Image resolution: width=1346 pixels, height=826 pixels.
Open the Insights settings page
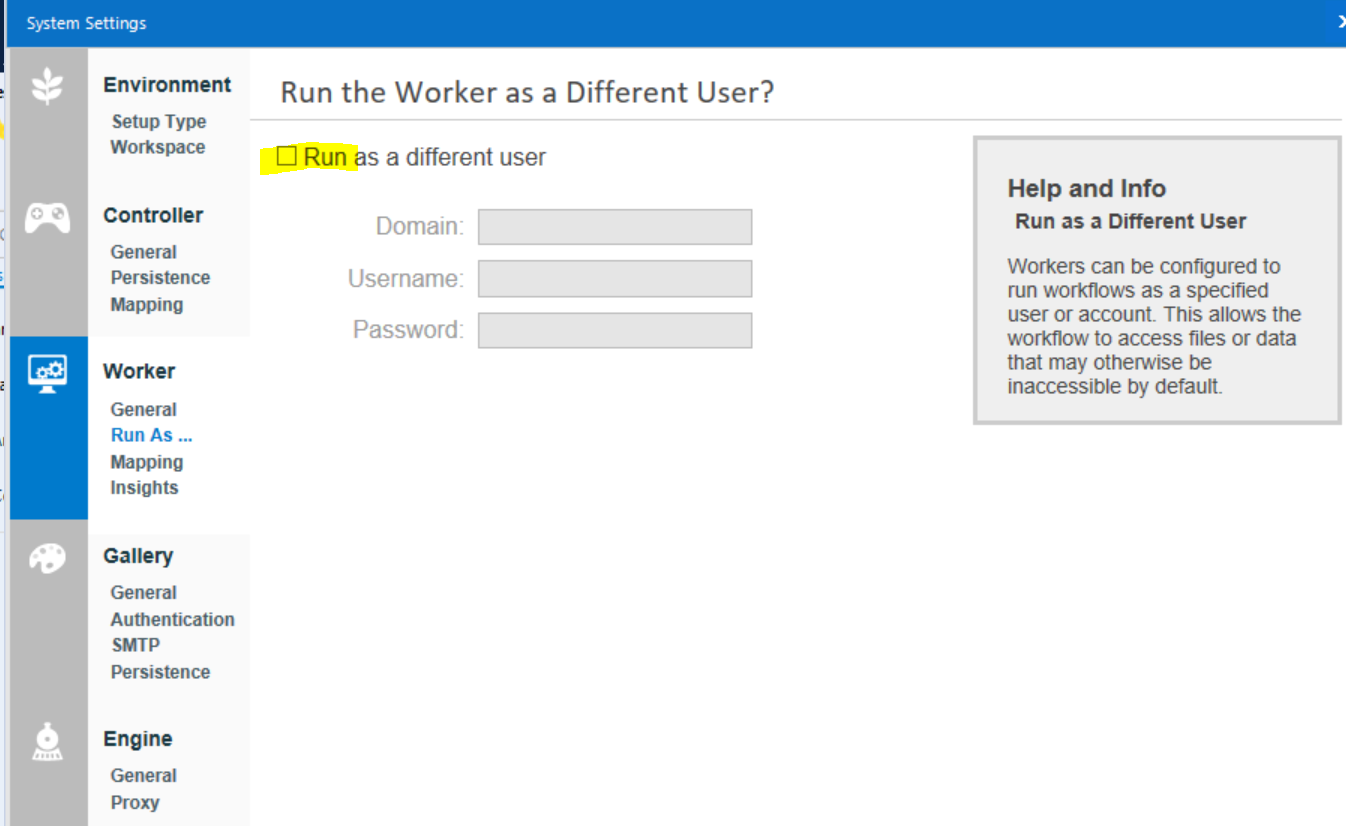click(144, 487)
